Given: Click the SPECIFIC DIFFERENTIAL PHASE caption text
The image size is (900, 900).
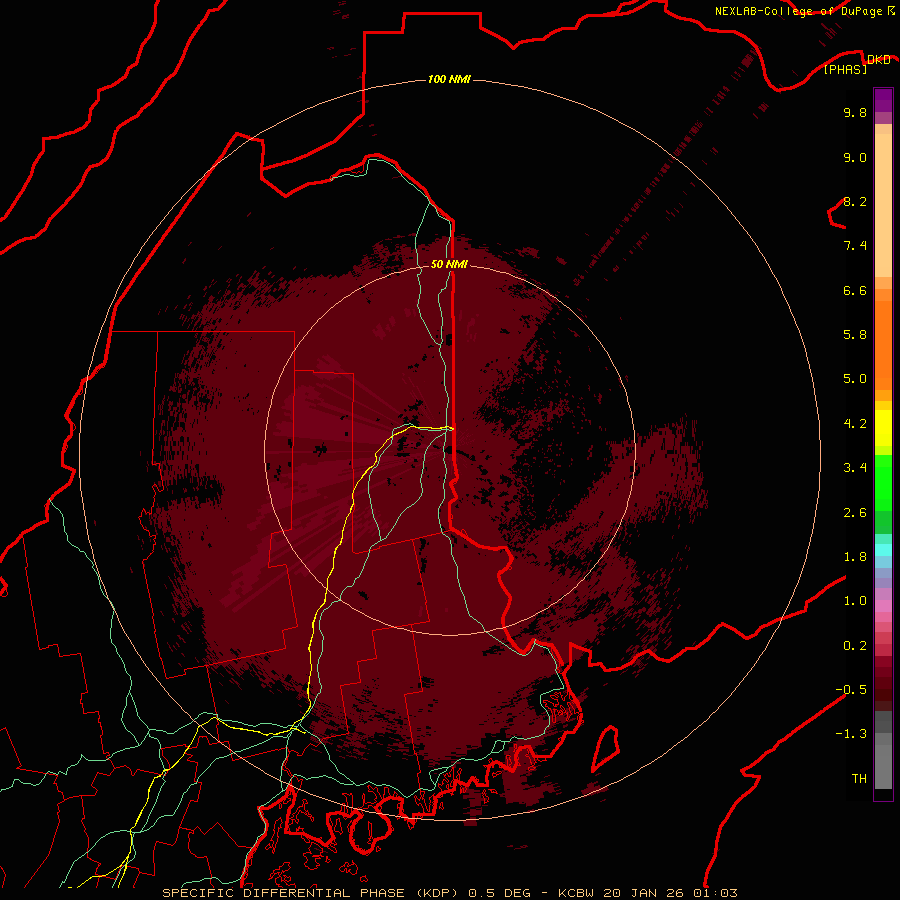Looking at the screenshot, I should click(285, 893).
